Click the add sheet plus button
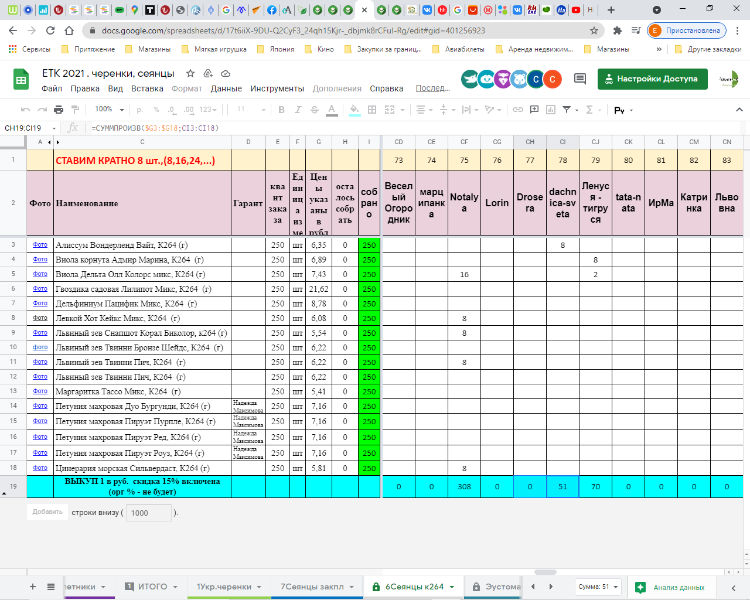This screenshot has height=600, width=750. point(34,586)
